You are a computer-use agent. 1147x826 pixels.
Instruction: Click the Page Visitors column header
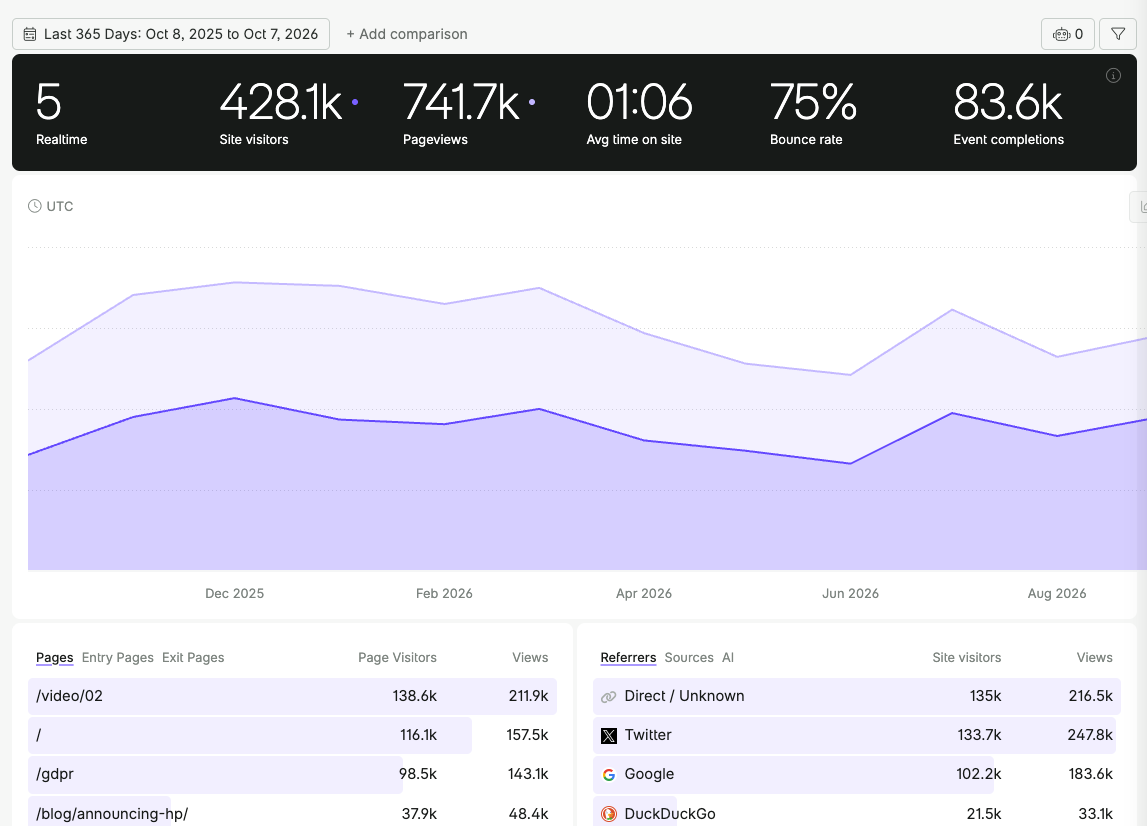tap(397, 657)
